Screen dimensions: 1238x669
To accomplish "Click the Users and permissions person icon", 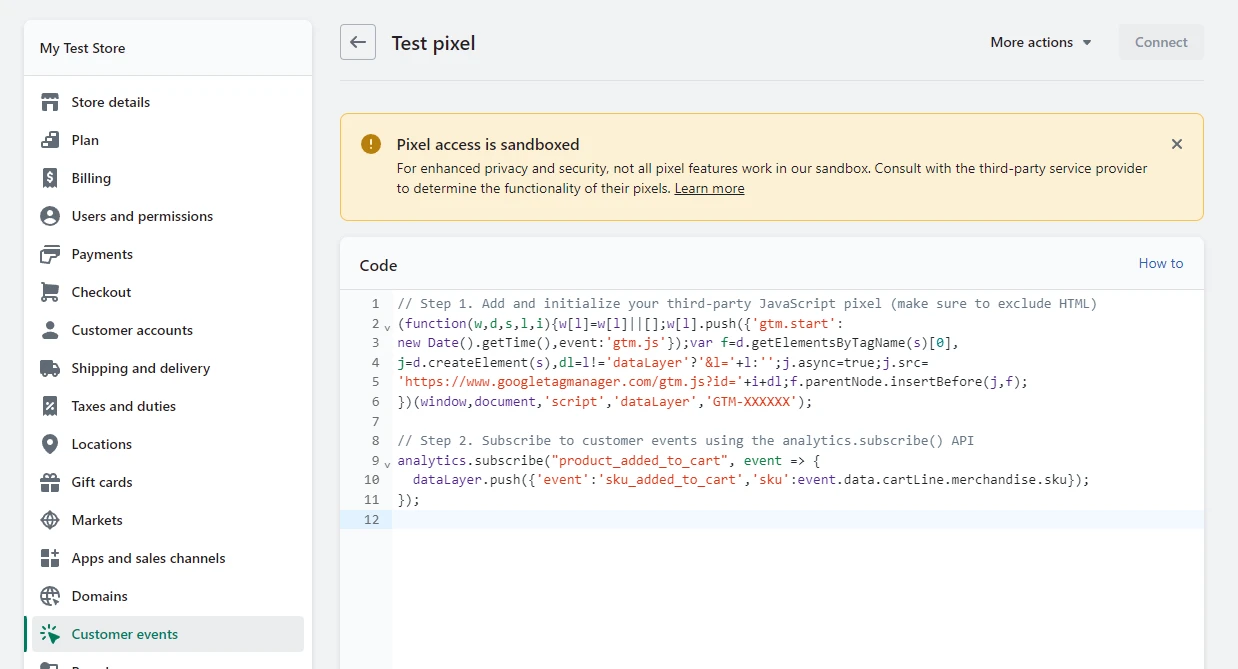I will click(x=50, y=216).
